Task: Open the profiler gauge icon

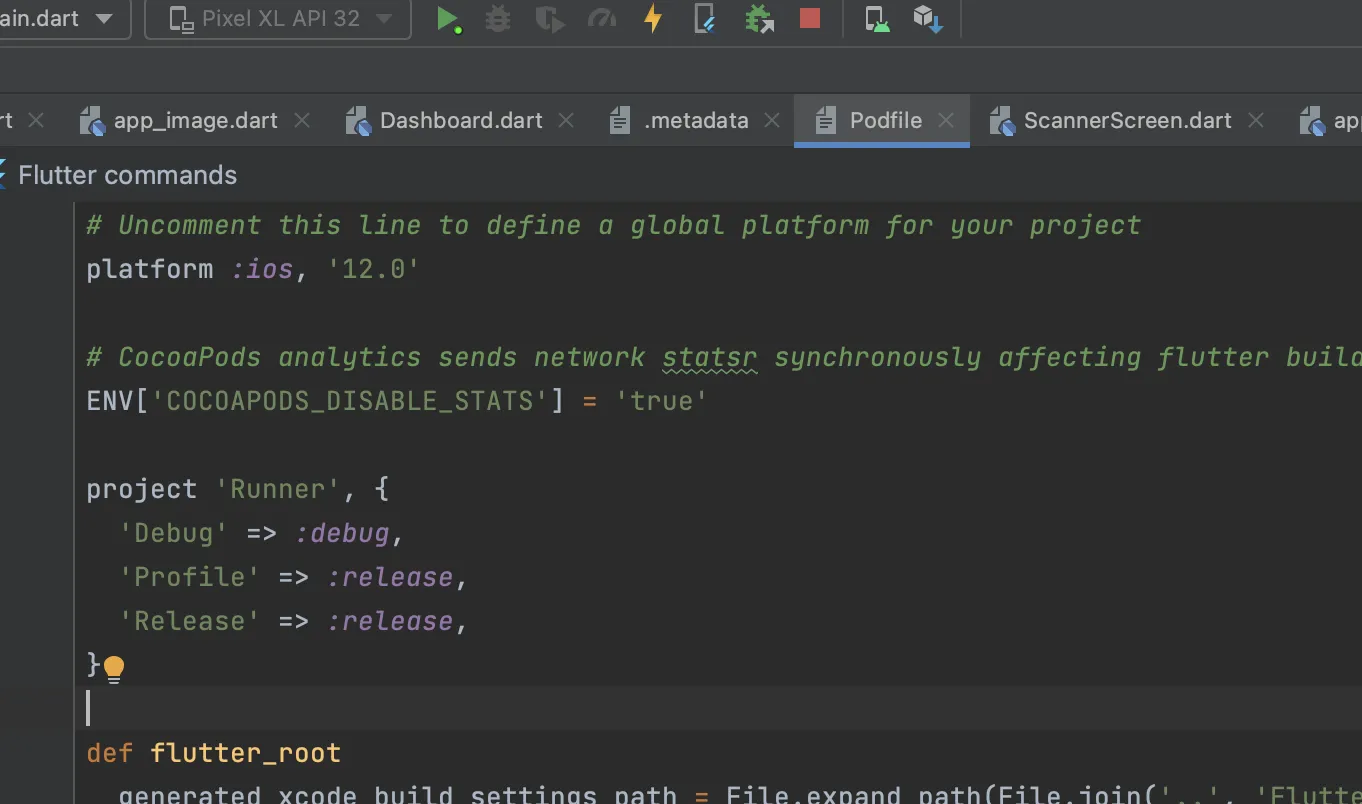Action: coord(601,19)
